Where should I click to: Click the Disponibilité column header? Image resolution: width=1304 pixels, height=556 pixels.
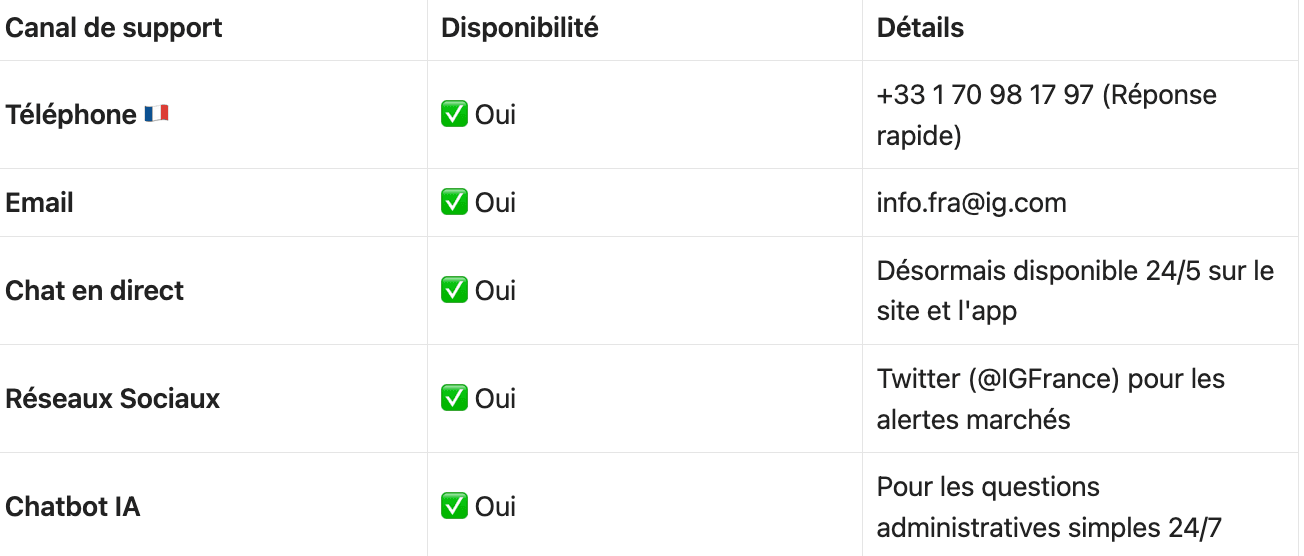point(520,28)
